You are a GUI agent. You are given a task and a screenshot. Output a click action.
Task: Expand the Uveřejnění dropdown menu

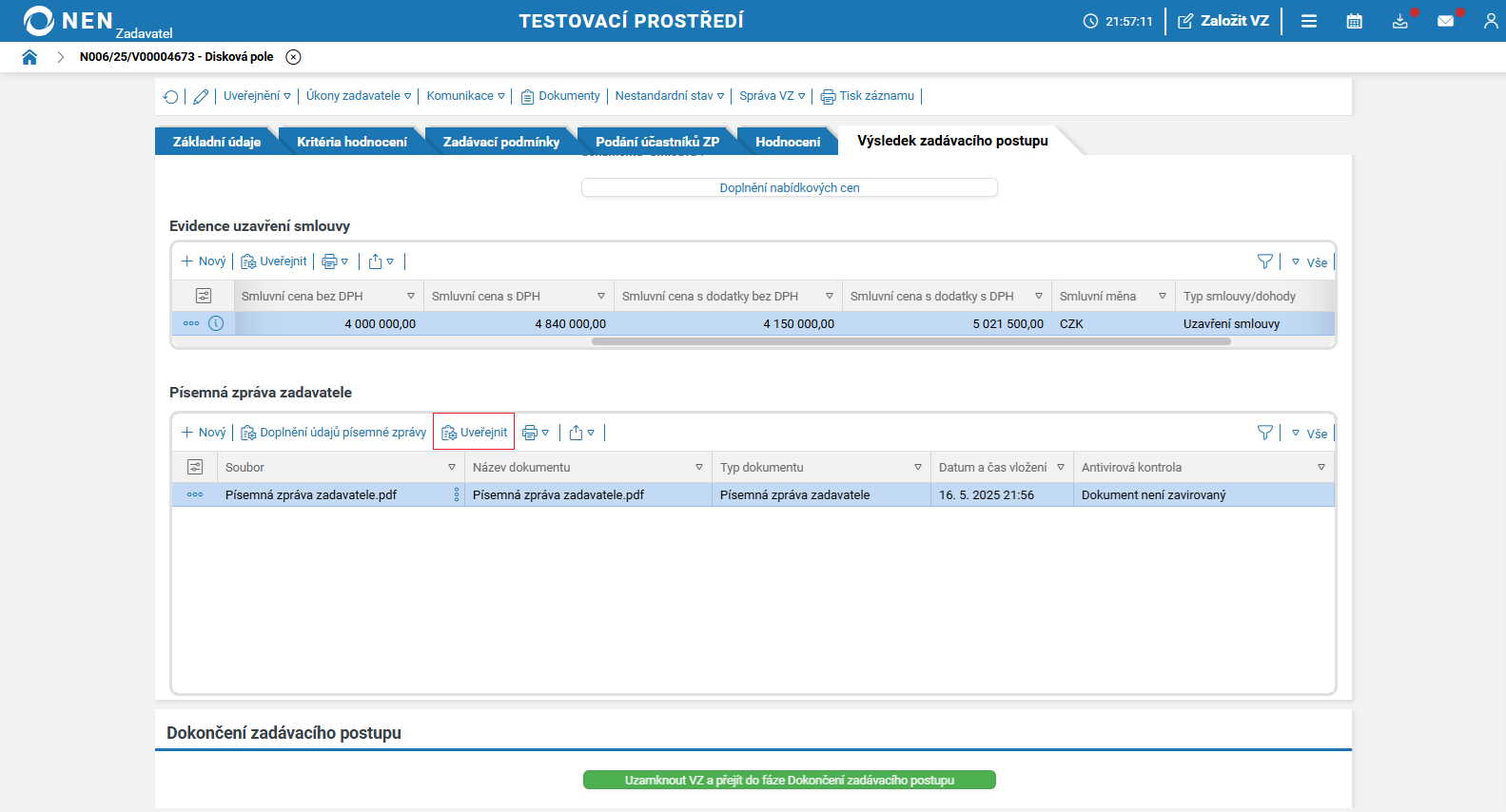coord(257,96)
